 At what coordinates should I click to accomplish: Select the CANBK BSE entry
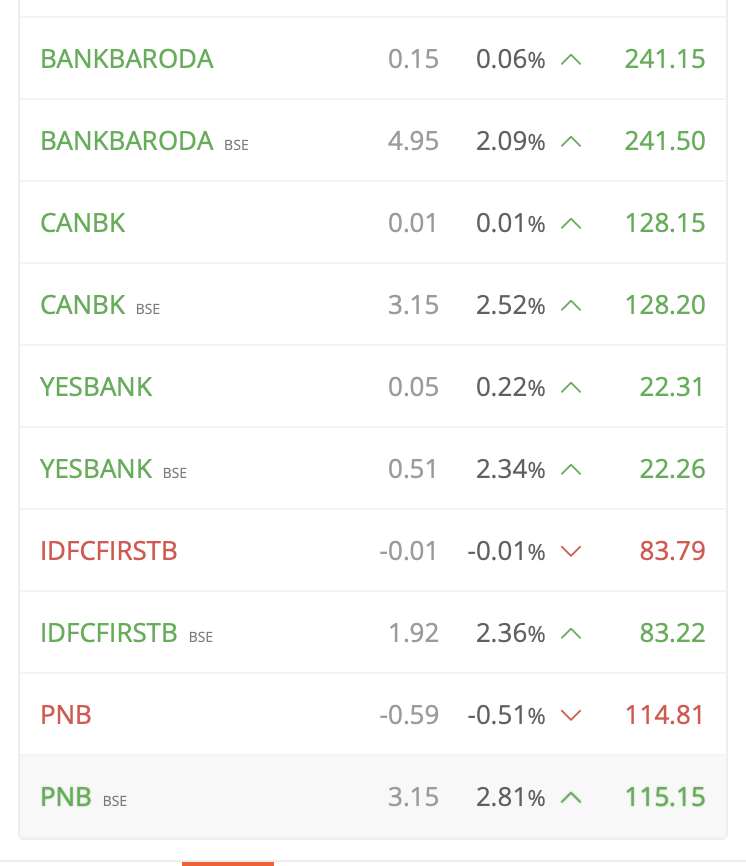tap(373, 304)
